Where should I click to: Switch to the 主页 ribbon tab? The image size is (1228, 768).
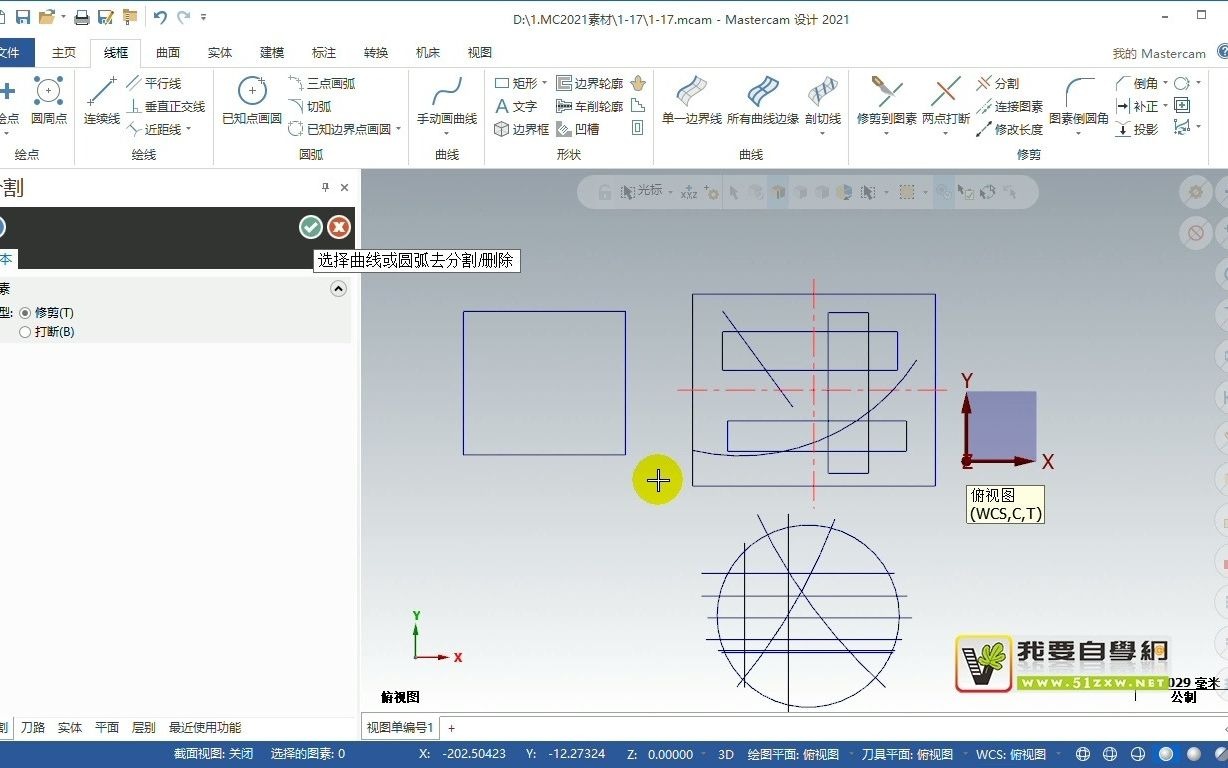click(x=64, y=53)
